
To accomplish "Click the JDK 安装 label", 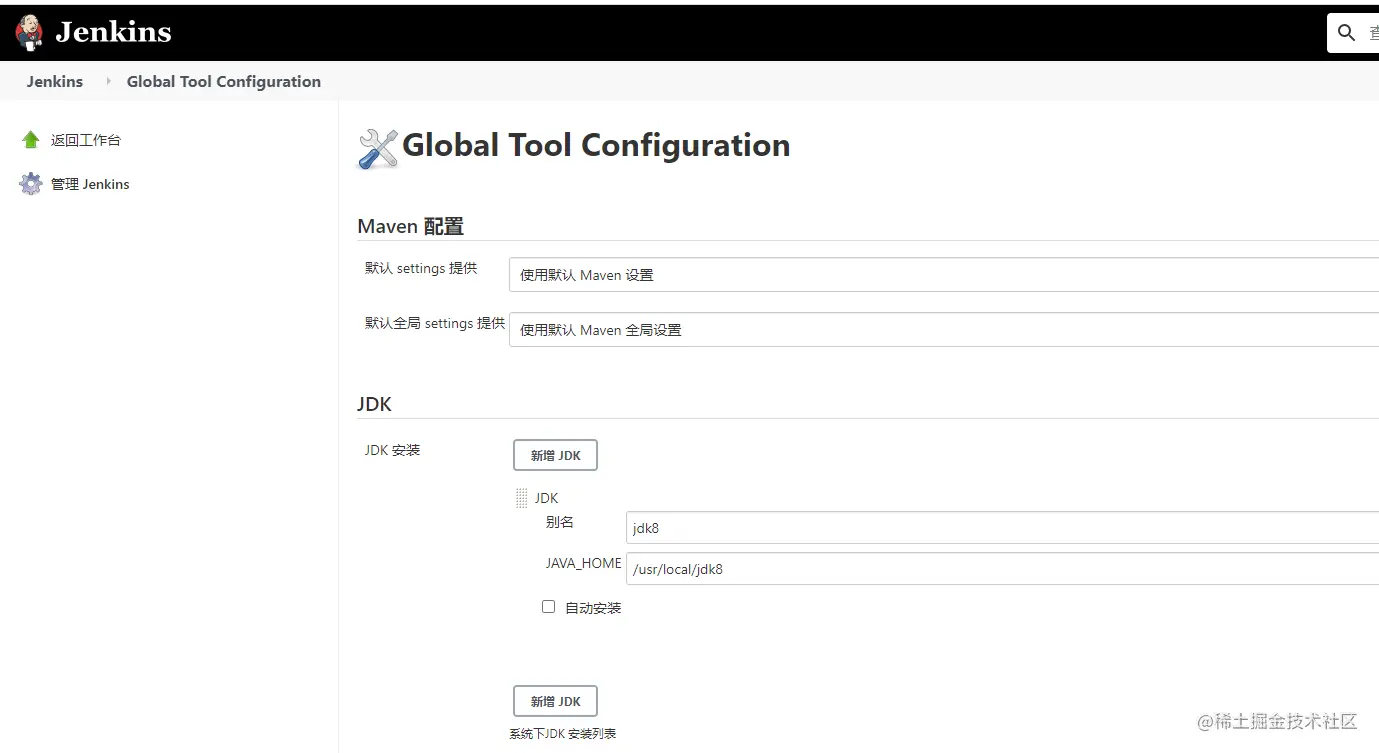I will tap(392, 450).
